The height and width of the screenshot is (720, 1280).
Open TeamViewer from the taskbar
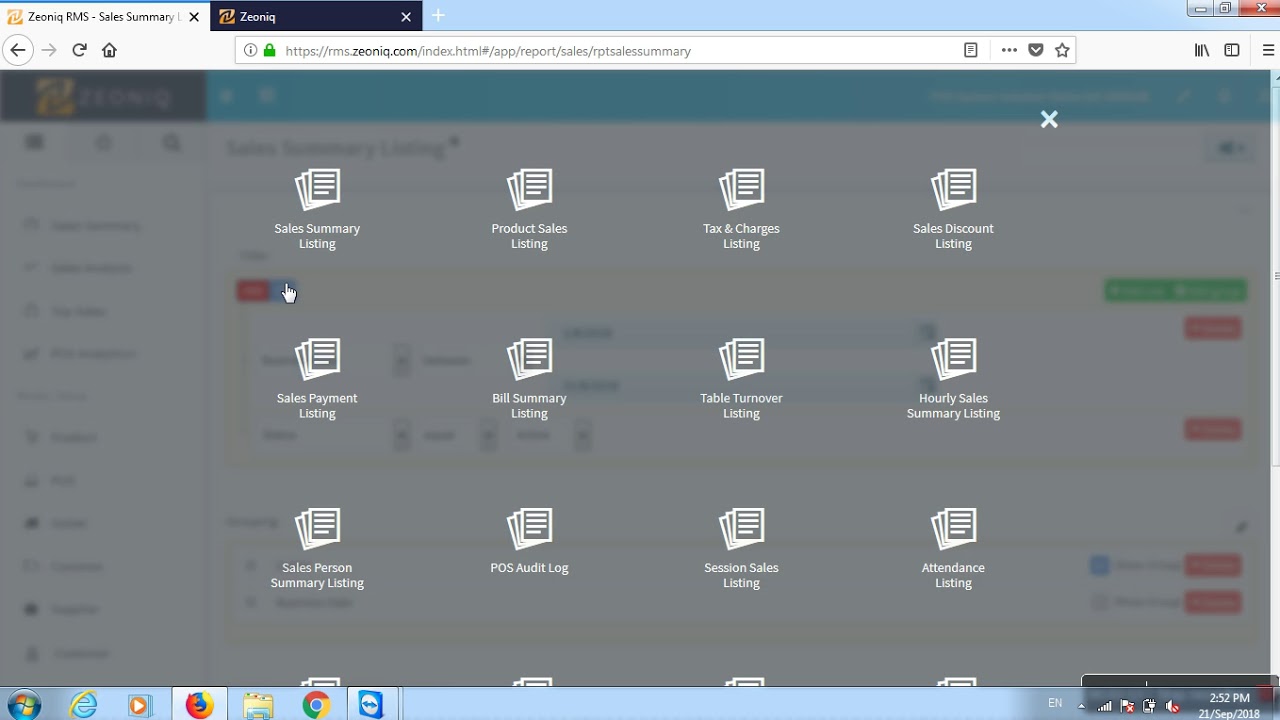tap(371, 705)
